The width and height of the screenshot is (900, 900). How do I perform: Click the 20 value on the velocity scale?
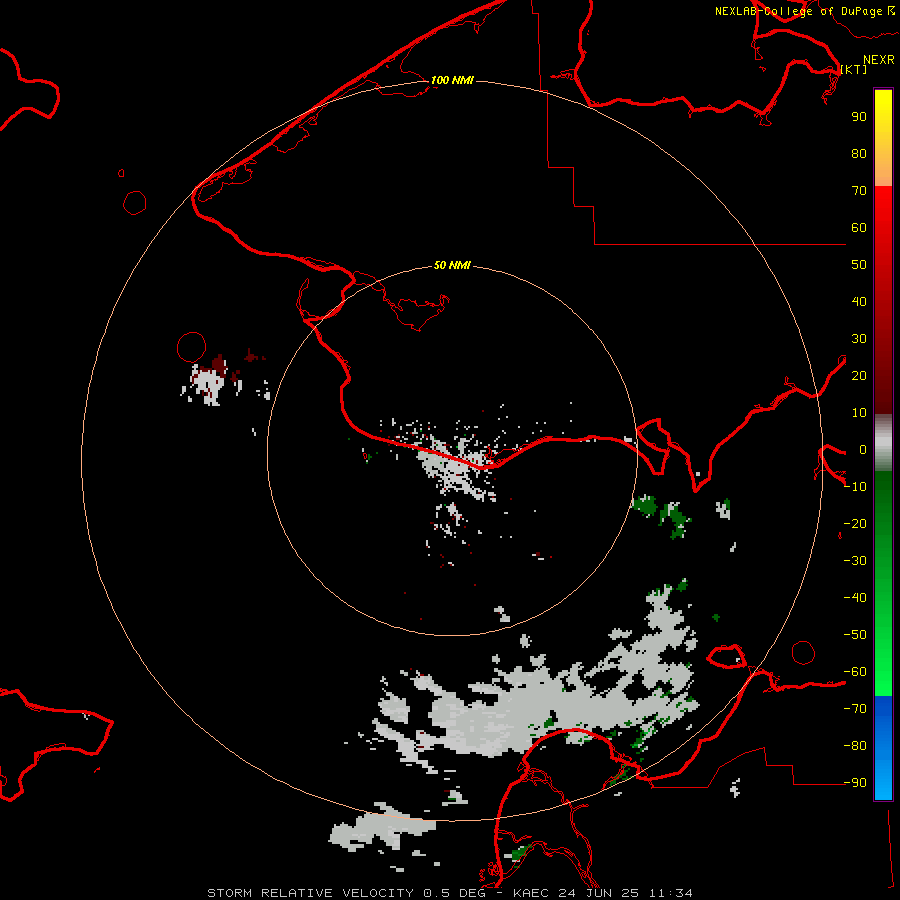pos(859,376)
